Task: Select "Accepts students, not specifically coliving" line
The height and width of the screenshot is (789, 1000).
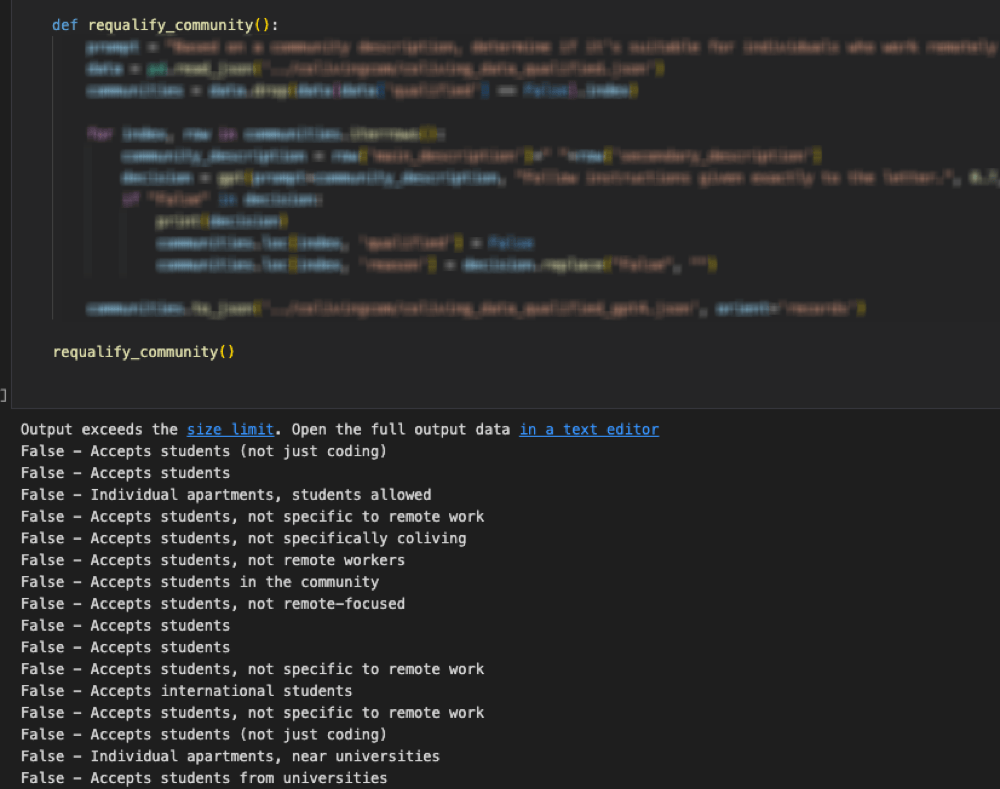Action: coord(243,538)
